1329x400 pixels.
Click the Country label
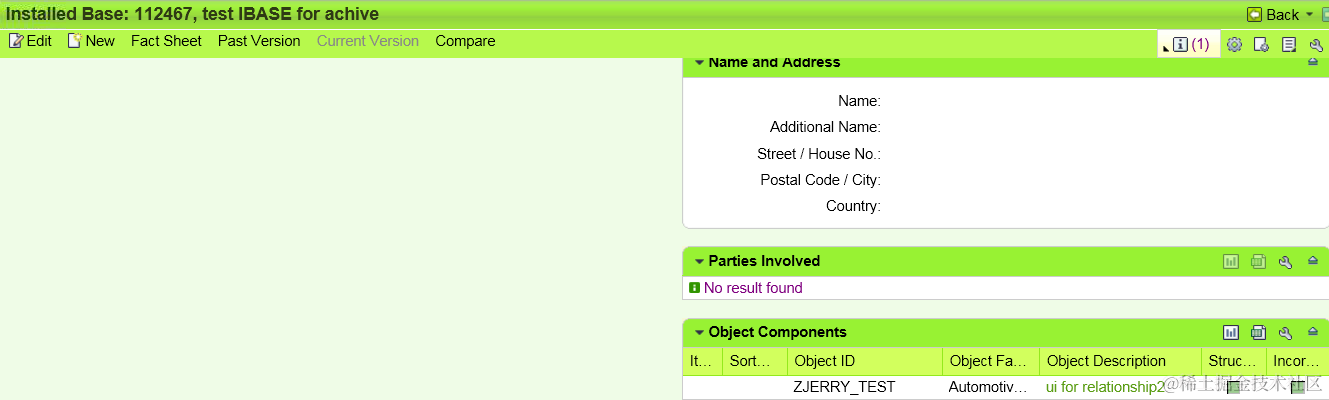(x=853, y=206)
